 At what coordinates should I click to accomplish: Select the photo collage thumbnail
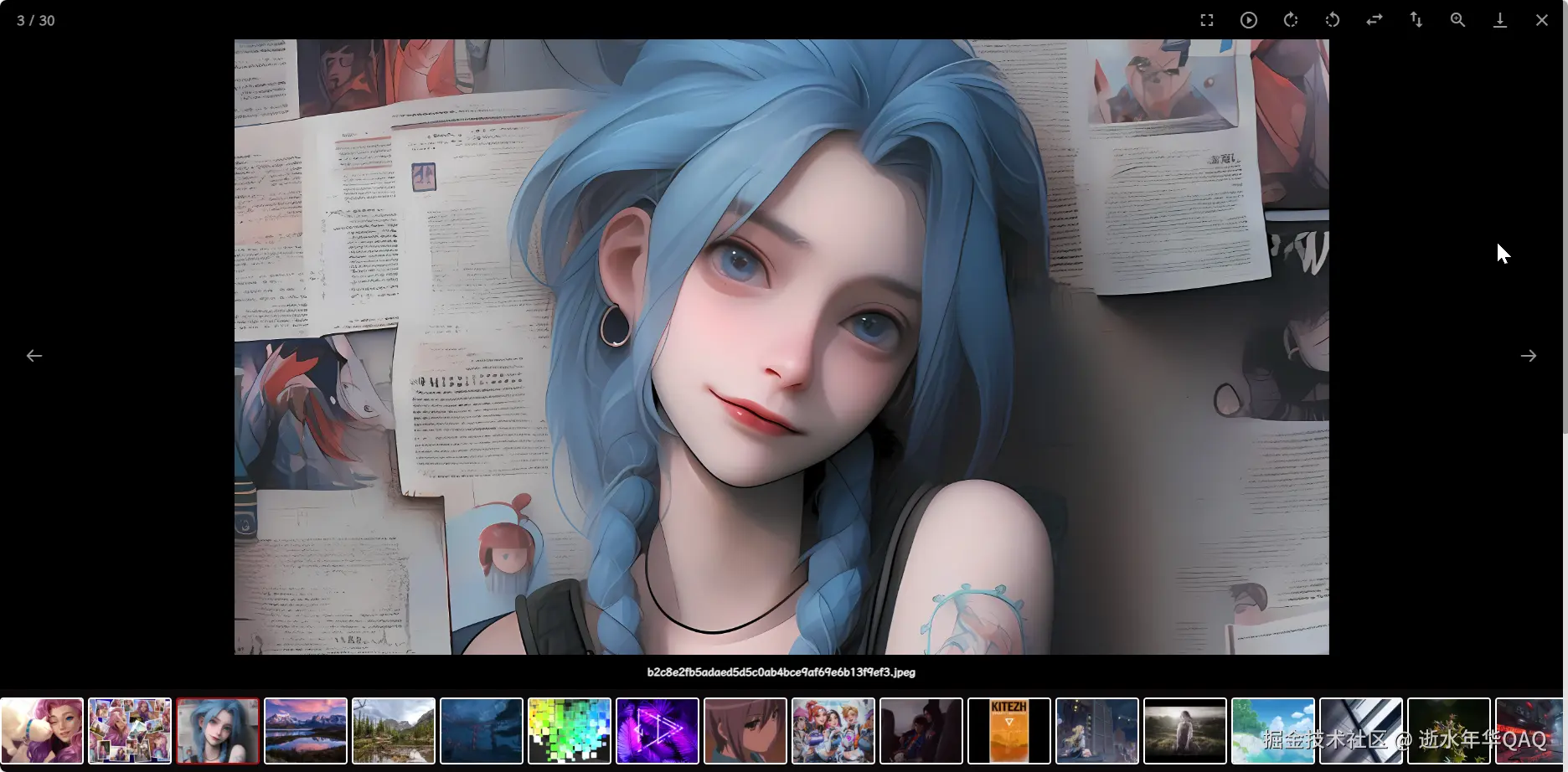point(130,731)
